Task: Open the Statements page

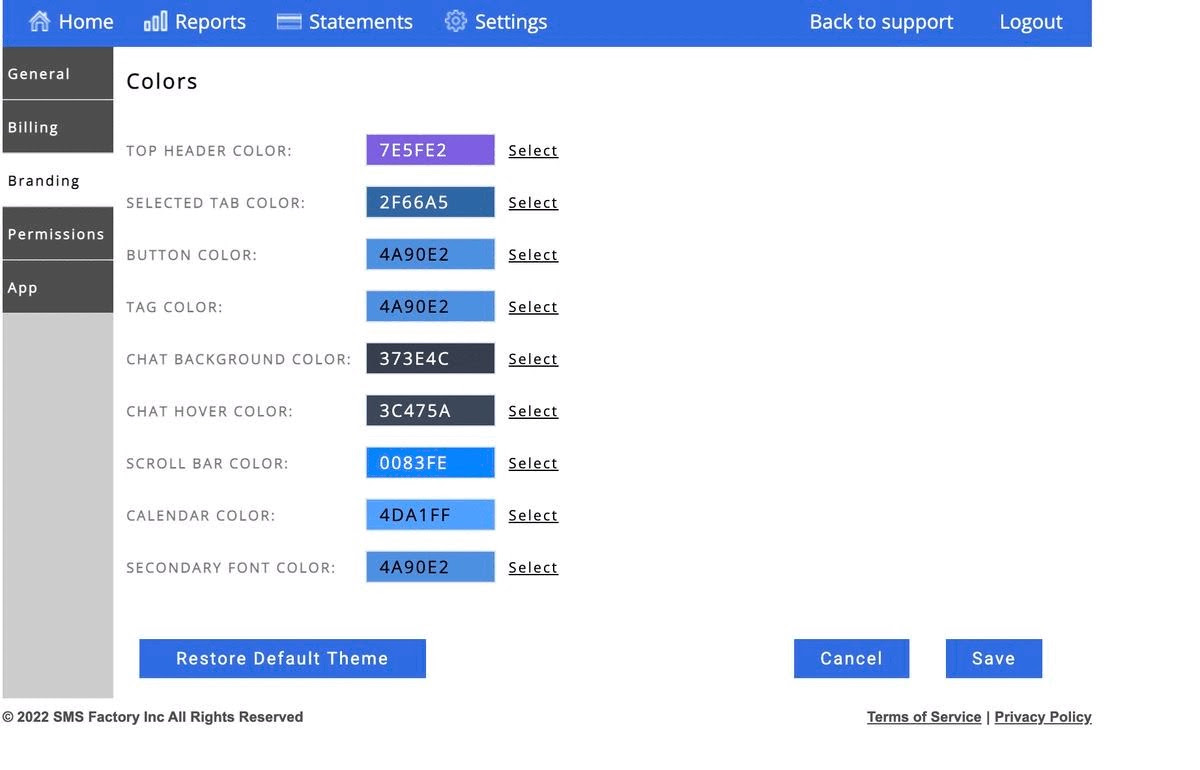Action: tap(344, 21)
